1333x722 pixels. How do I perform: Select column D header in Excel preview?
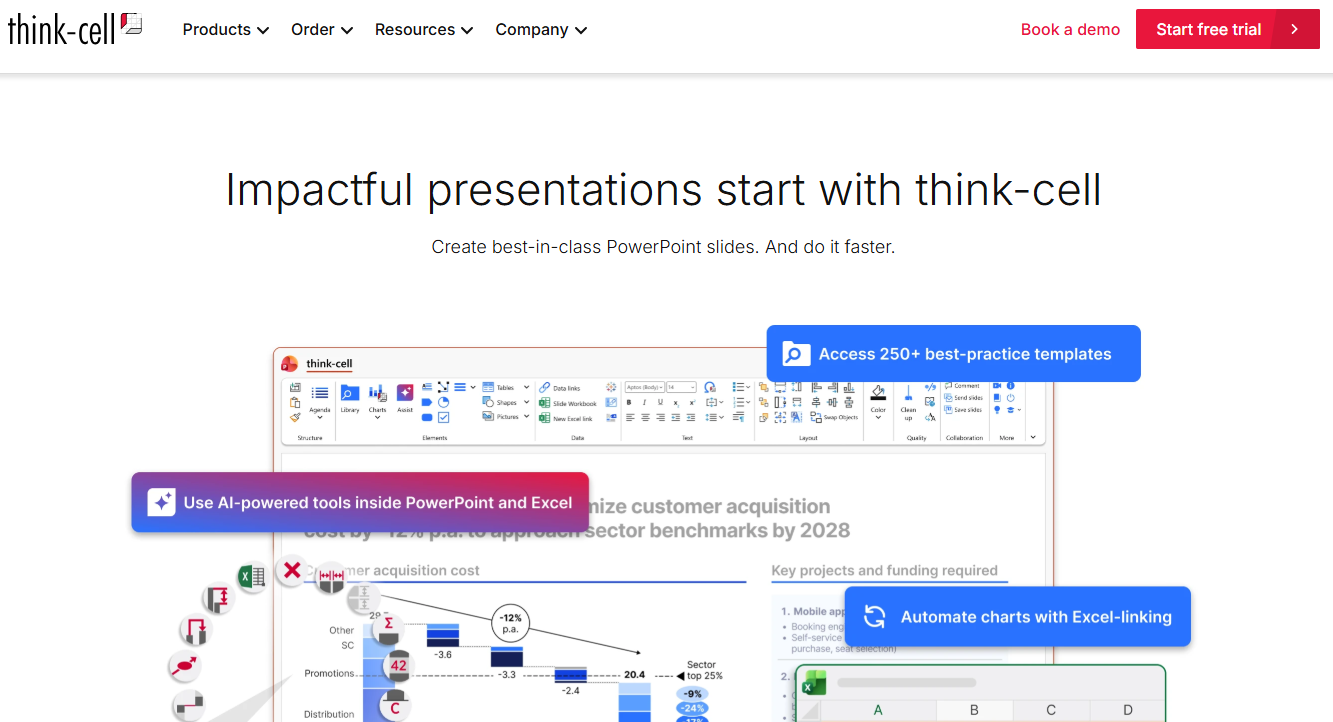pyautogui.click(x=1128, y=710)
